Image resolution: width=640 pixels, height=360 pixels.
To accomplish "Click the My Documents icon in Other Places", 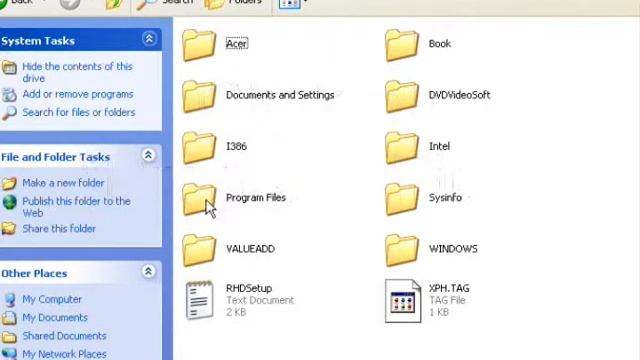I will pyautogui.click(x=9, y=318).
